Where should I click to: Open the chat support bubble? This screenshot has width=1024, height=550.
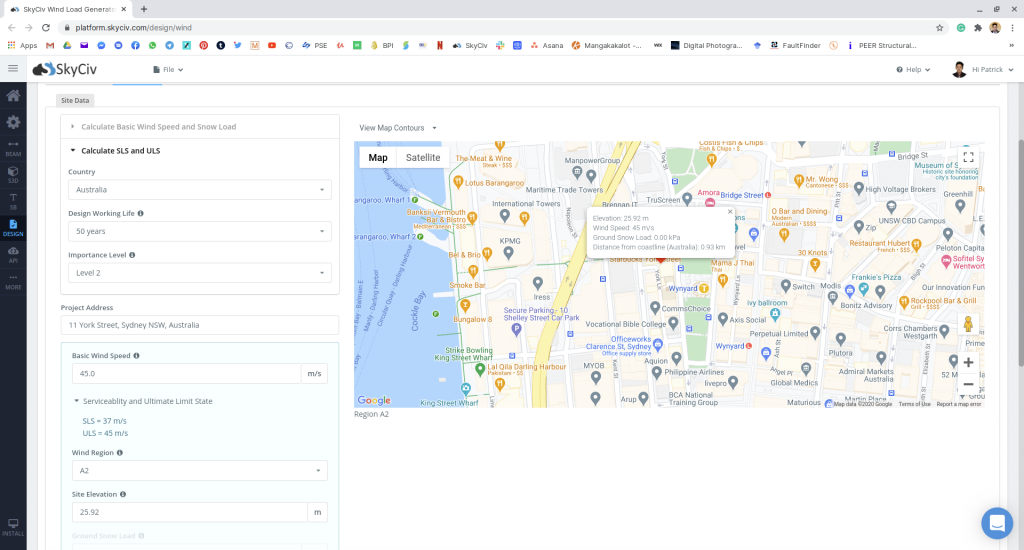[x=996, y=522]
